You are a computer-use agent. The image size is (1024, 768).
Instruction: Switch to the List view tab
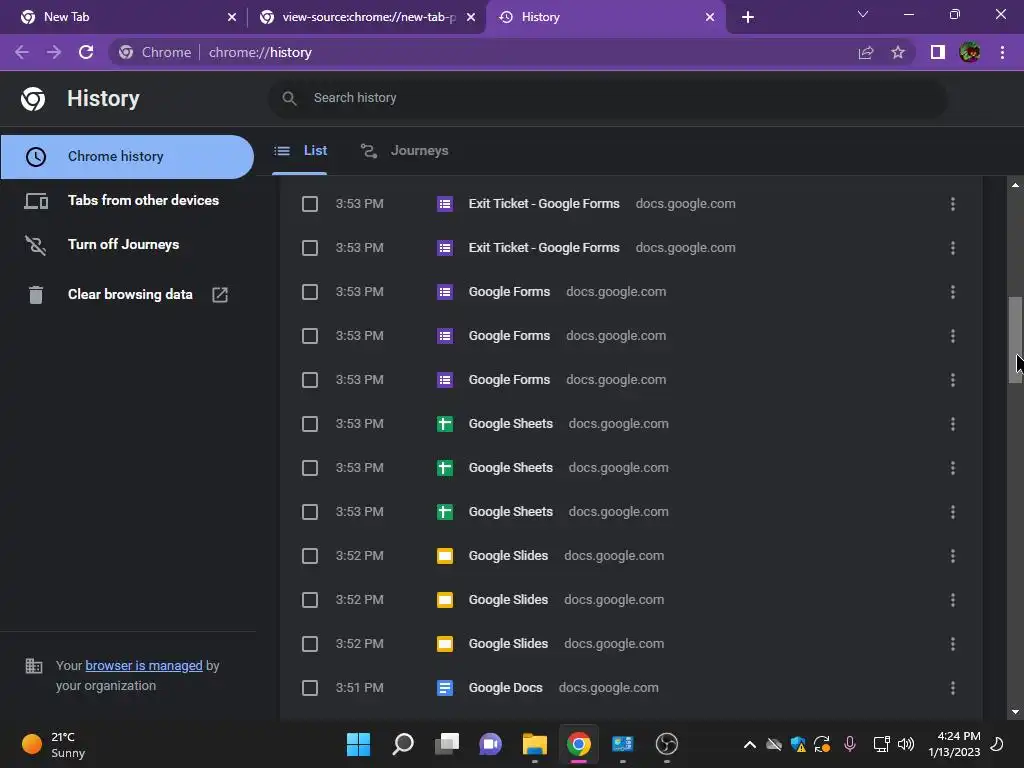point(300,151)
